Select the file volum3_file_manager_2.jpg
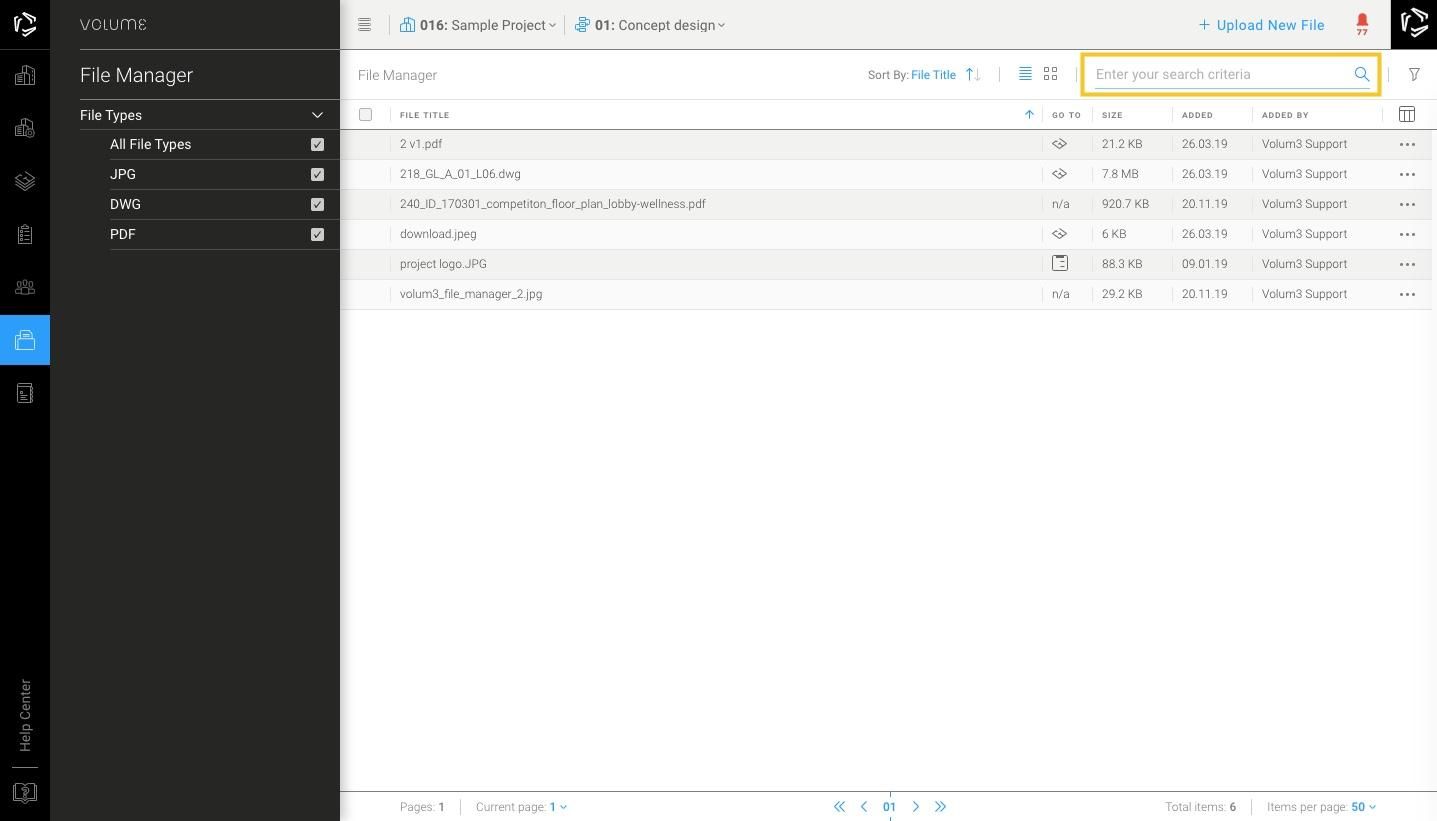The image size is (1437, 821). pyautogui.click(x=471, y=294)
